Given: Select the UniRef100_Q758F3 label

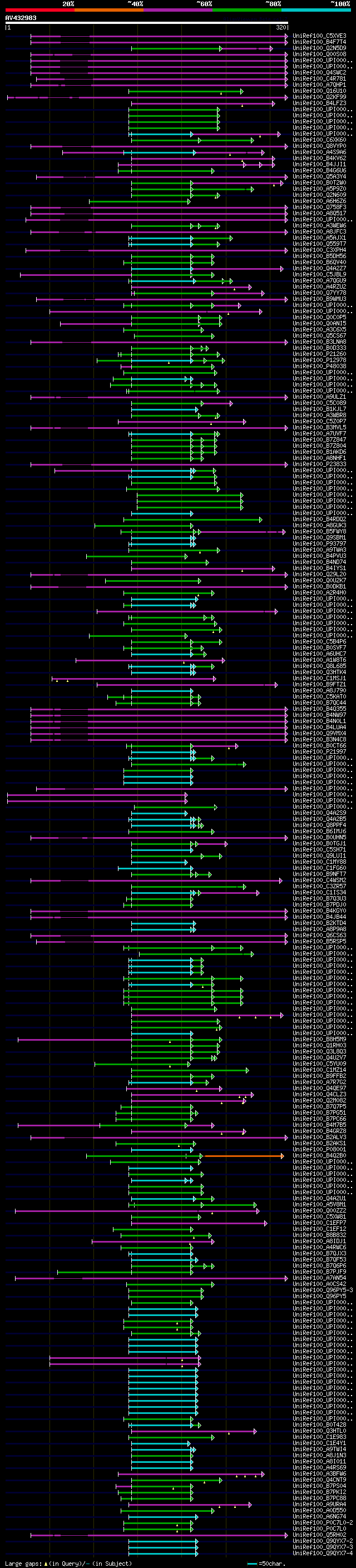Looking at the screenshot, I should click(x=319, y=207).
